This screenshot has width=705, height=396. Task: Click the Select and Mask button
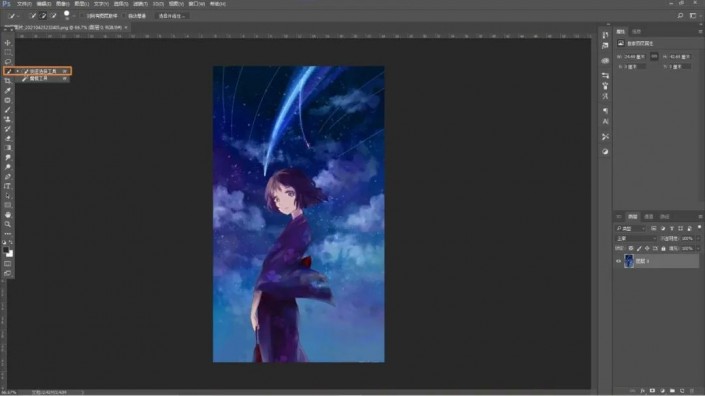tap(172, 16)
